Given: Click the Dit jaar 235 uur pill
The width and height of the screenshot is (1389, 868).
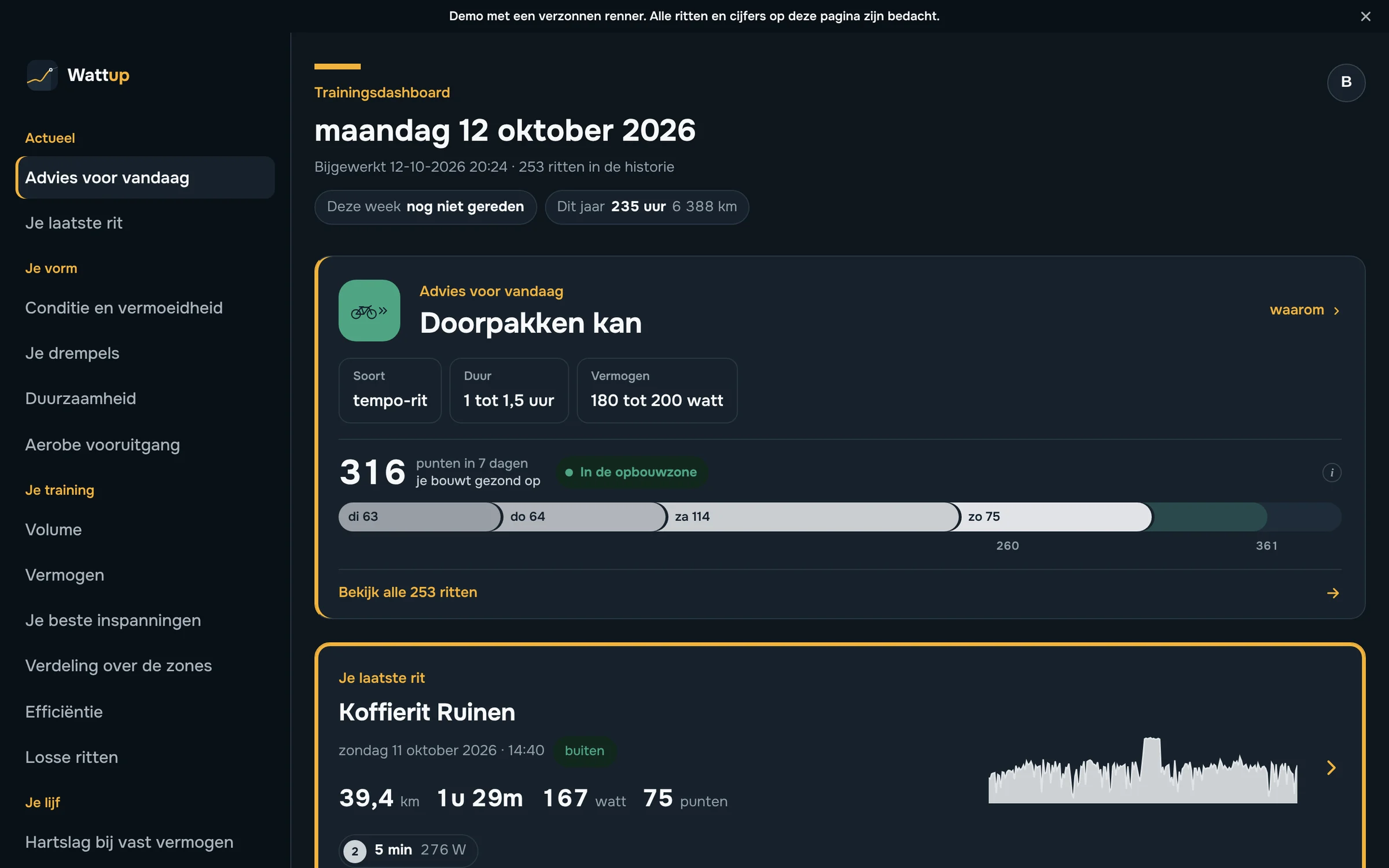Looking at the screenshot, I should pos(646,207).
